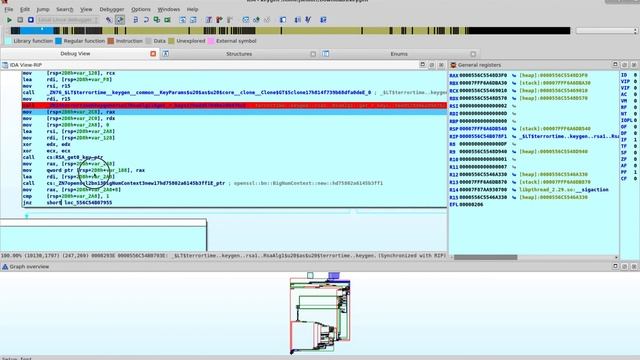
Task: Click the Library function legend color swatch
Action: click(x=8, y=41)
